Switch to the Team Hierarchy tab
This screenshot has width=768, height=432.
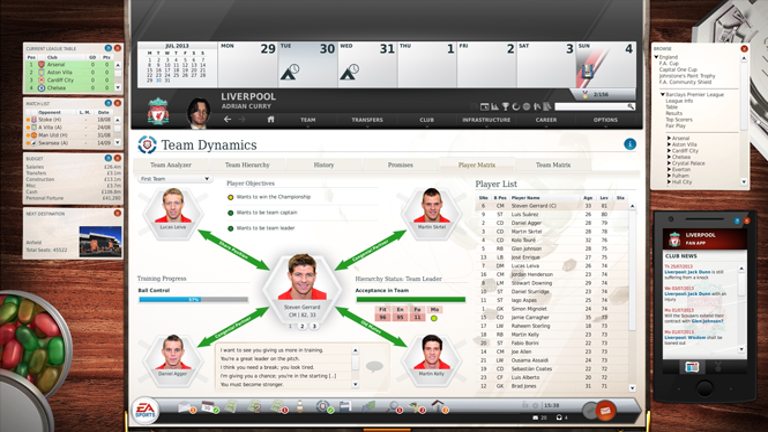pyautogui.click(x=246, y=164)
